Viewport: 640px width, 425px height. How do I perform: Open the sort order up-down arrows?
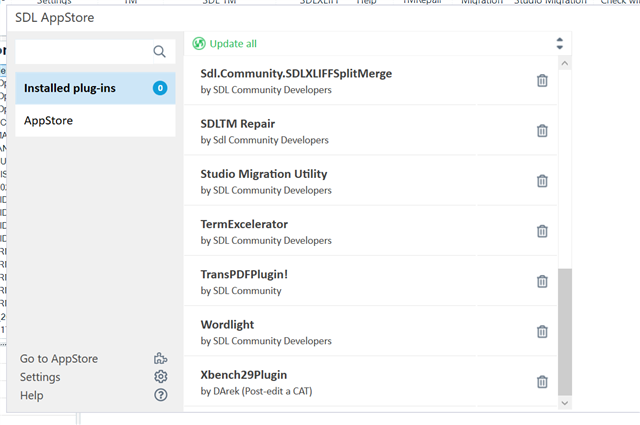(560, 43)
